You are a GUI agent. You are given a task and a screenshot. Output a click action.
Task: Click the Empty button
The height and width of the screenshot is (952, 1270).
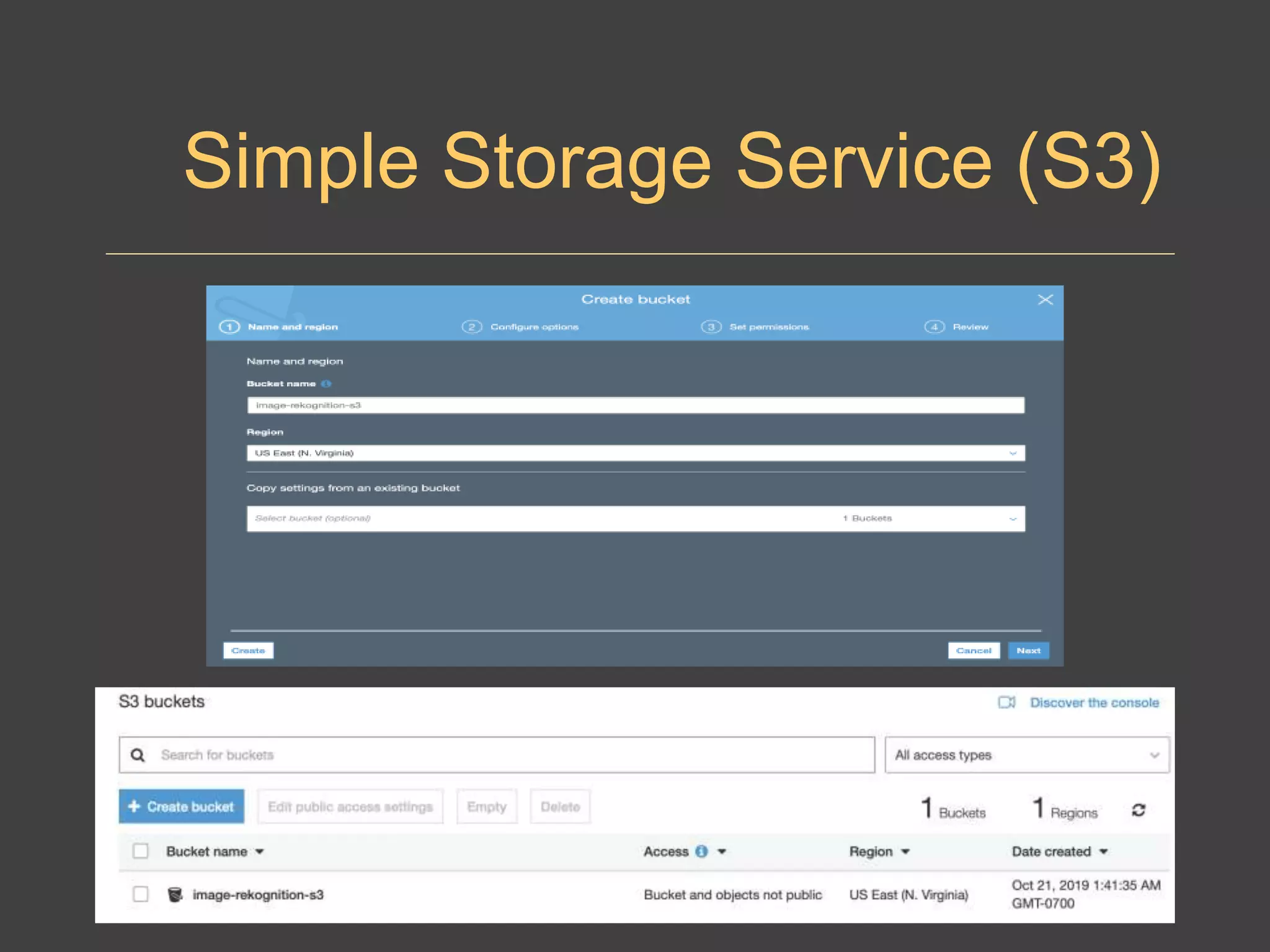(x=487, y=806)
